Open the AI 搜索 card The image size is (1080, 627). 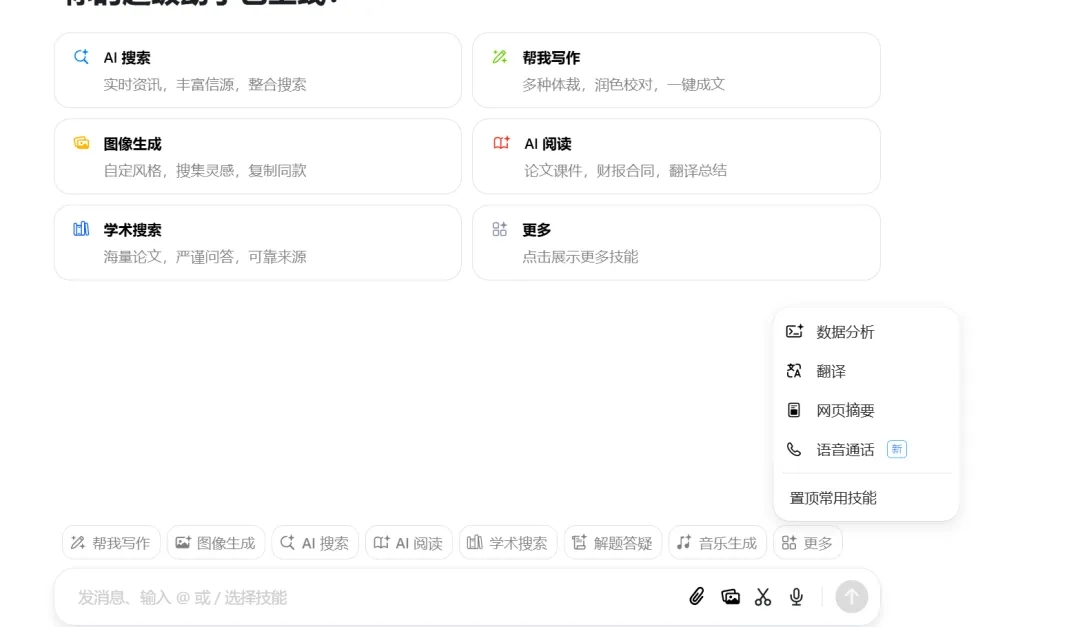[x=257, y=70]
